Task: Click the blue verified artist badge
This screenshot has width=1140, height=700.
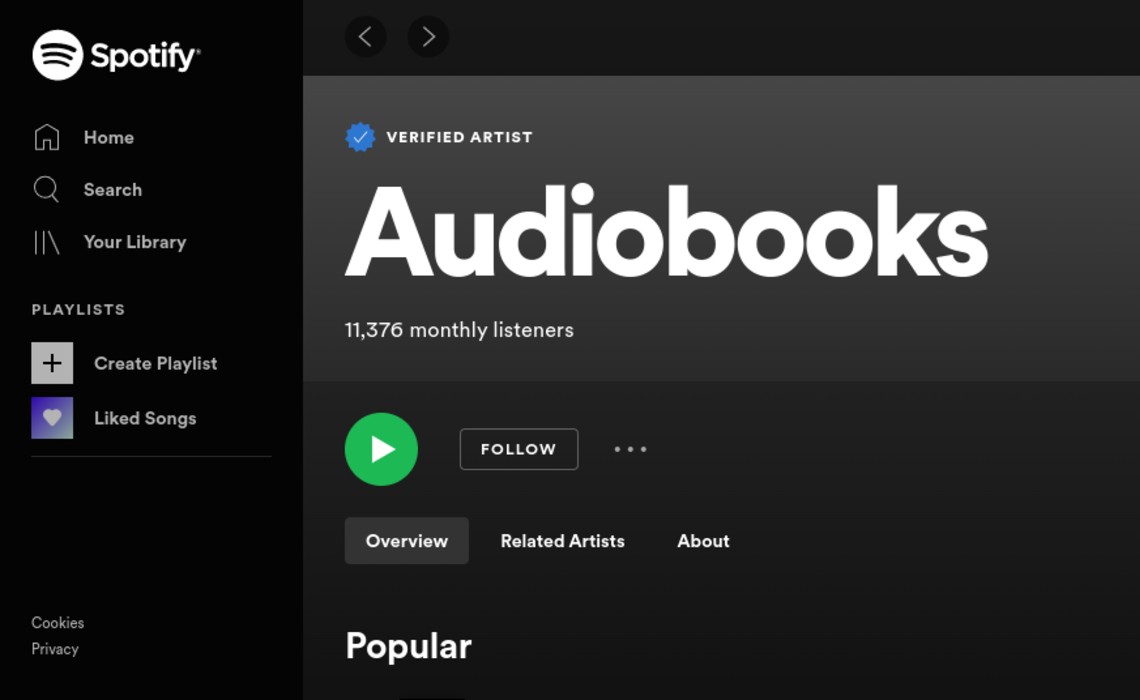Action: (x=360, y=137)
